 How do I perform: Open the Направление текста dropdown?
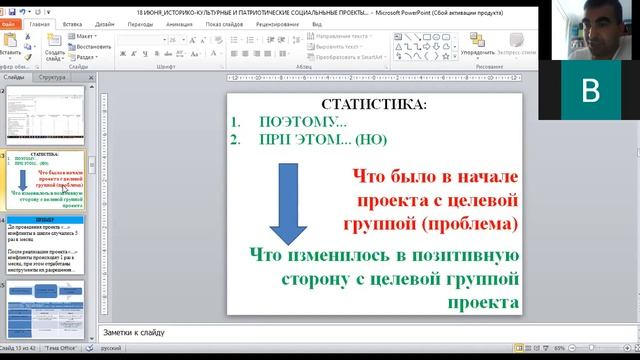[x=340, y=36]
